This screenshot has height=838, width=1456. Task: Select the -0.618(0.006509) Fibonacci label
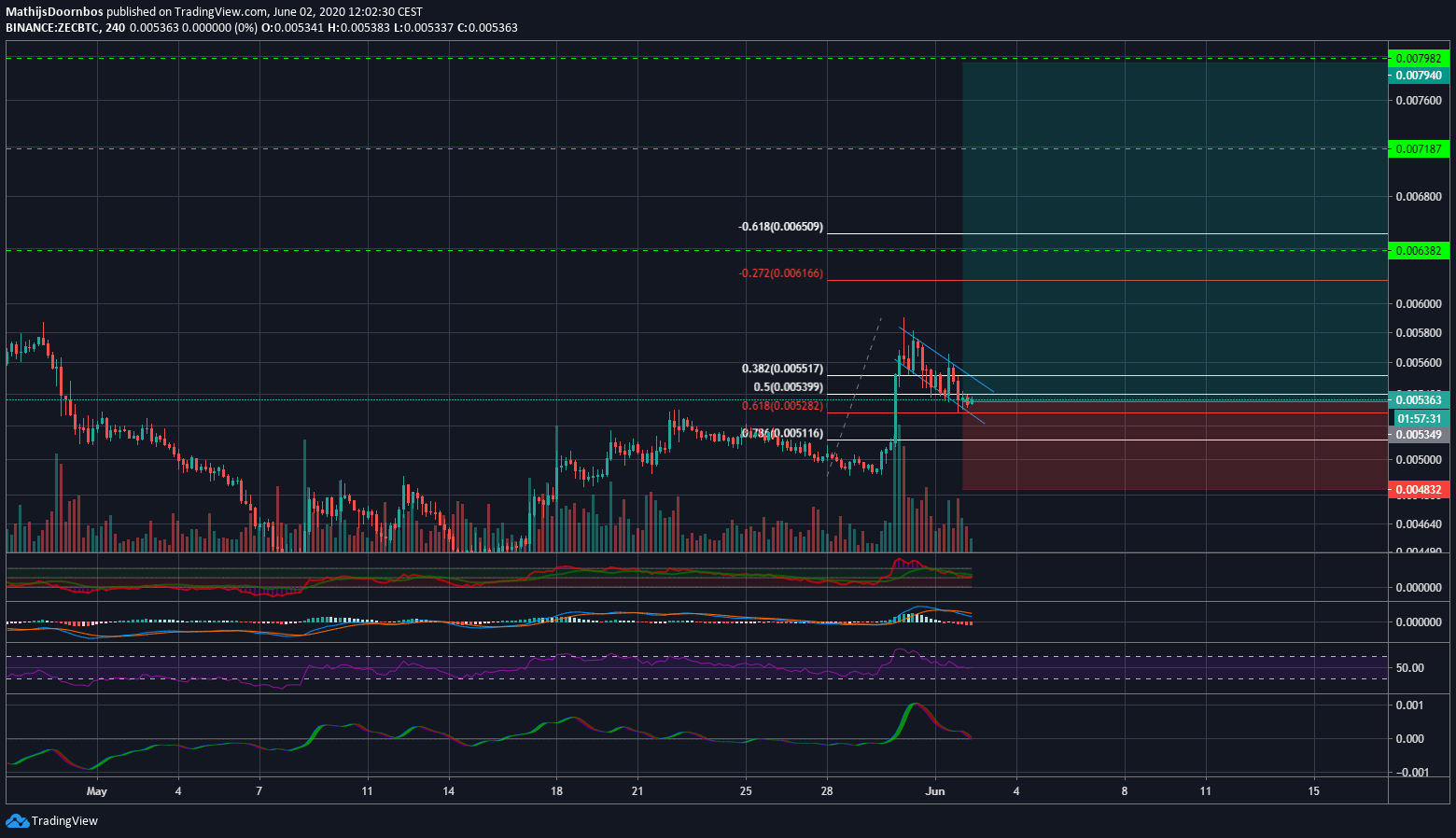pos(780,227)
